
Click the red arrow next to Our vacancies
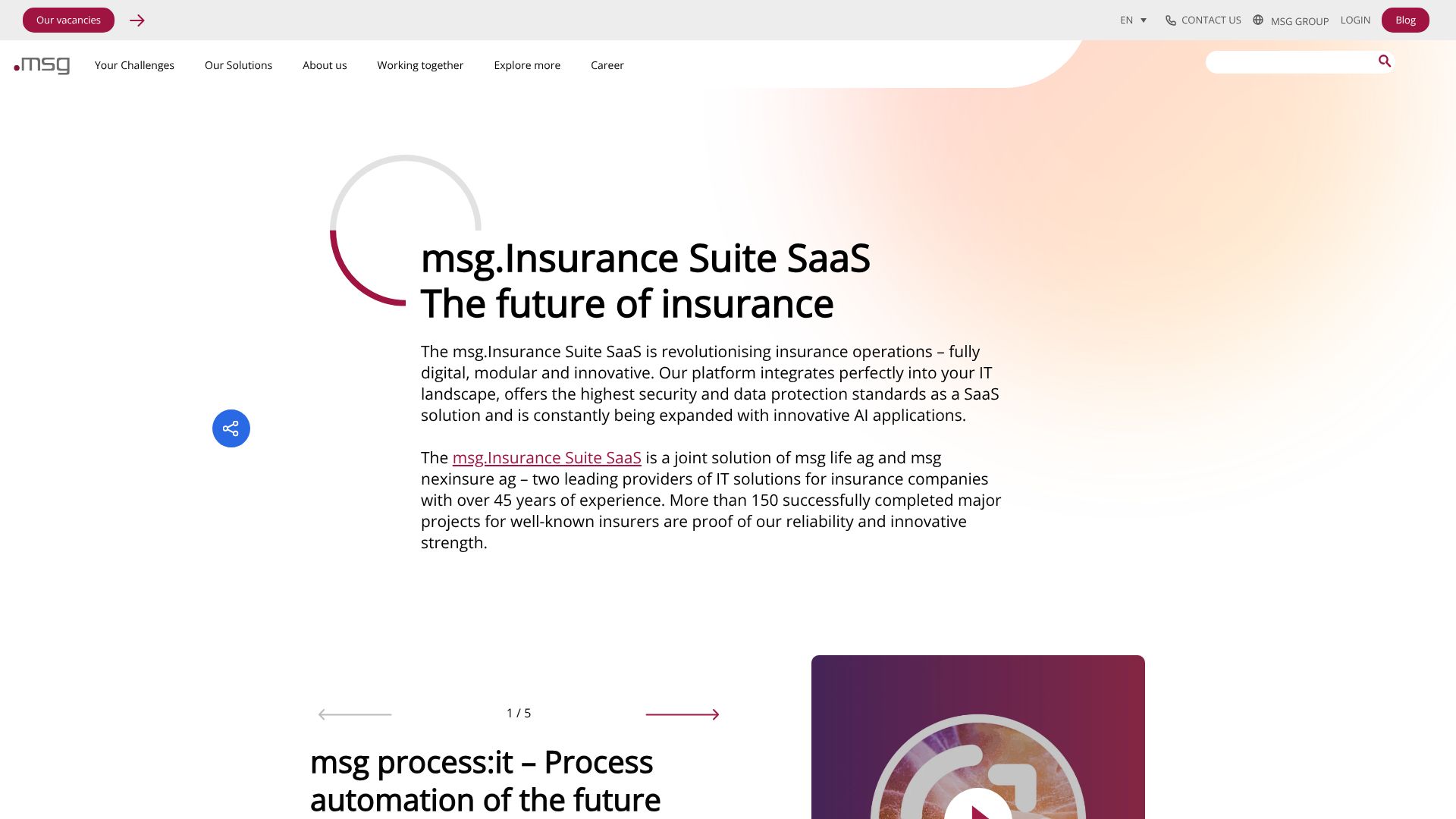tap(137, 20)
